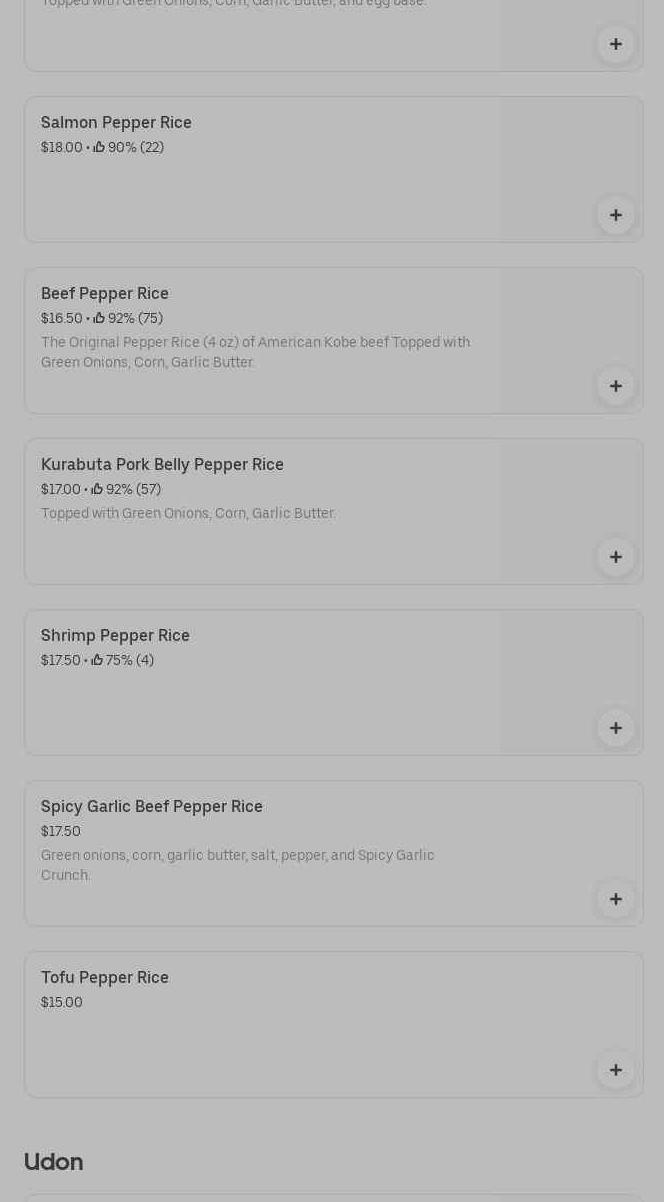664x1202 pixels.
Task: Click Kurabuta Pork Belly $17.00 price
Action: click(x=60, y=490)
